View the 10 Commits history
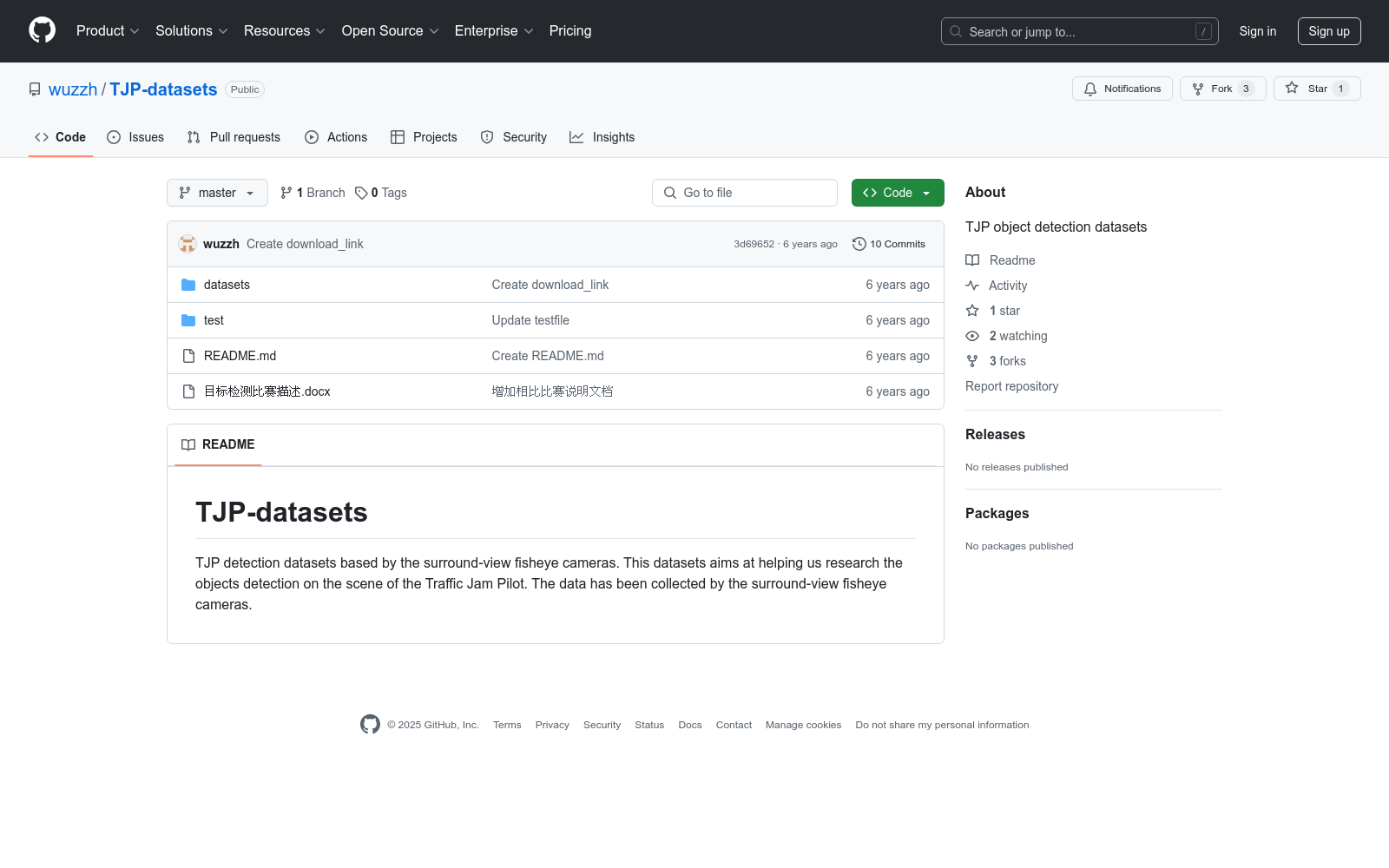The image size is (1389, 868). [x=889, y=244]
